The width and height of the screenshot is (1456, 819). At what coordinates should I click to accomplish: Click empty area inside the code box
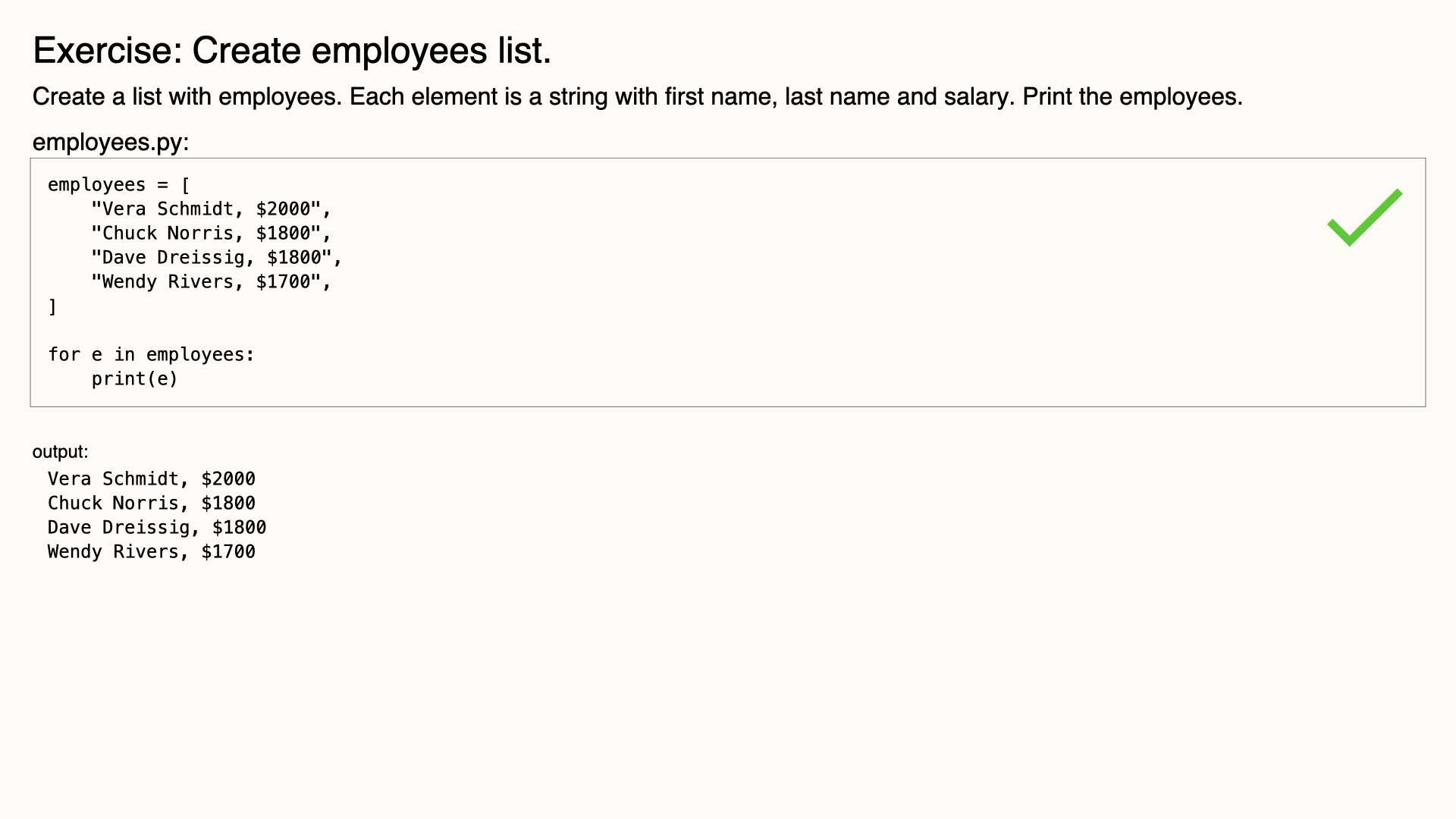(x=834, y=318)
